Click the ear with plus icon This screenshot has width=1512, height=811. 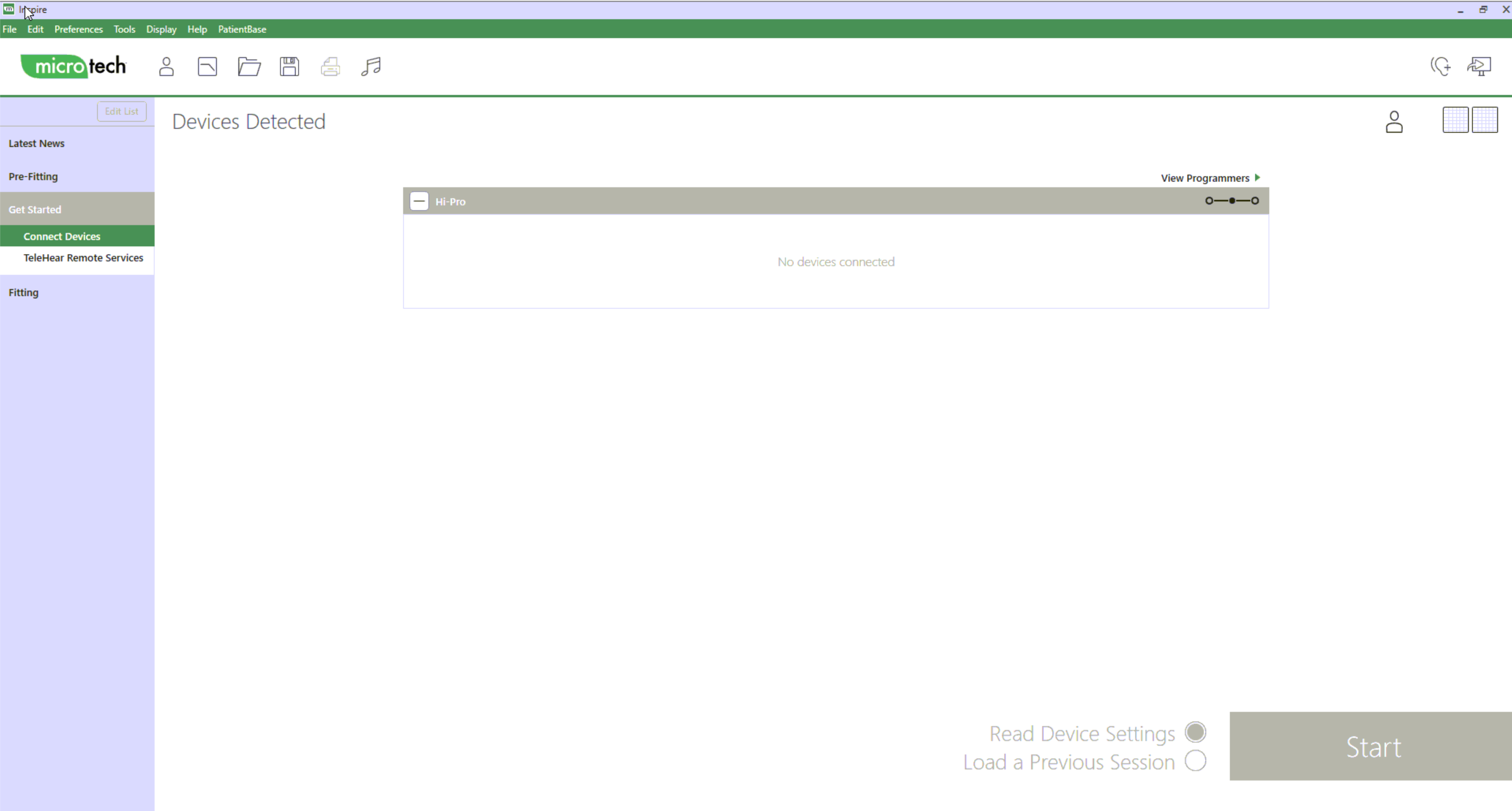[x=1440, y=66]
